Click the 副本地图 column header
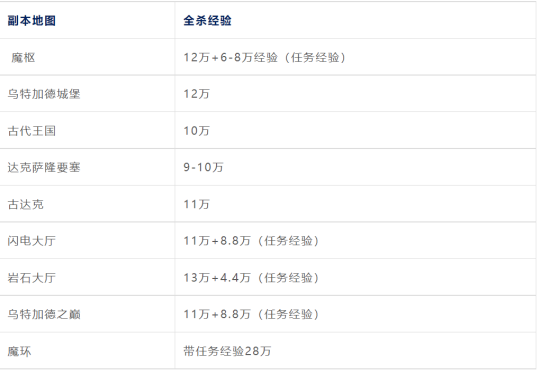540x372 pixels. [x=32, y=21]
